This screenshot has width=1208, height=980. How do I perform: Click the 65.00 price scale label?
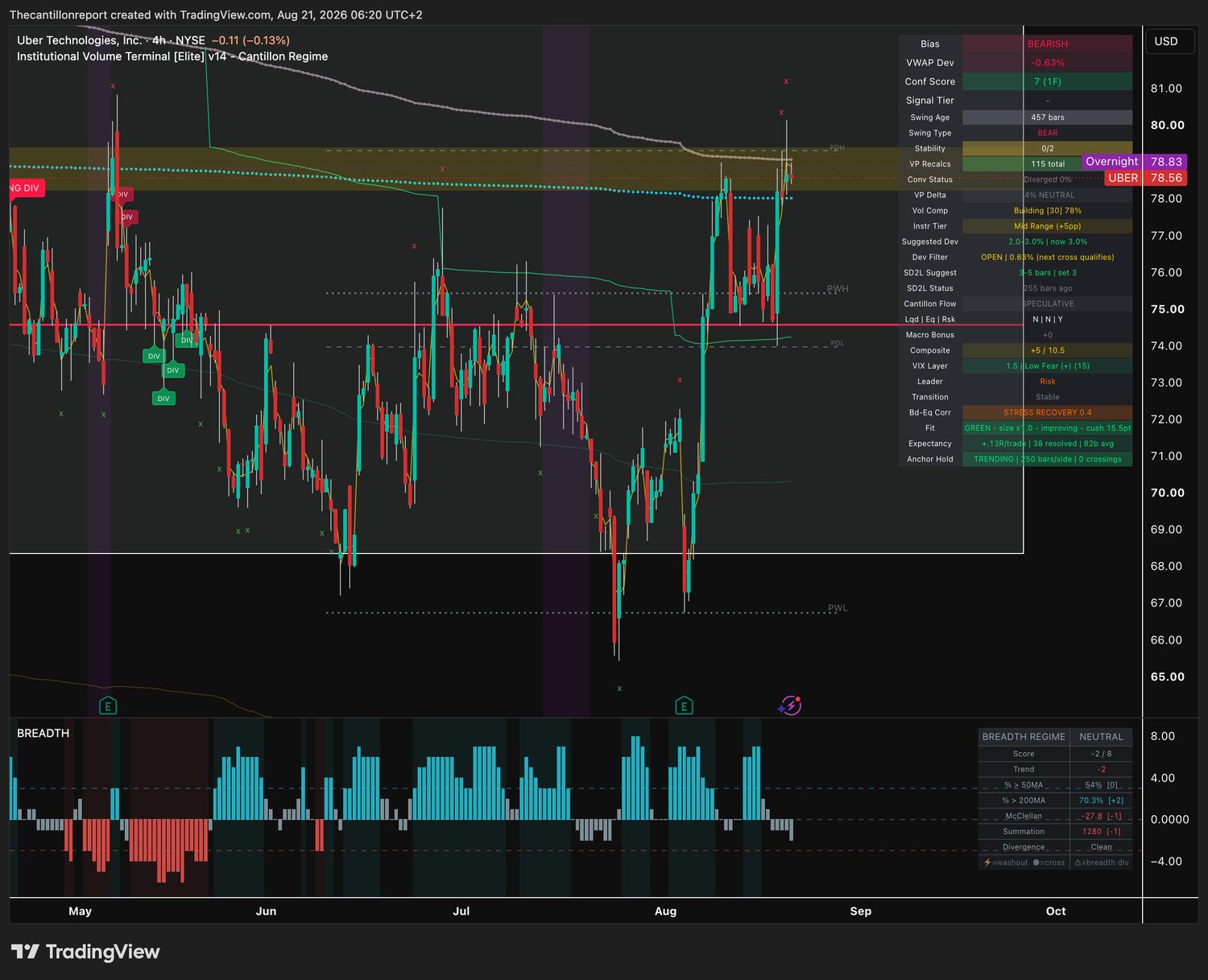coord(1167,676)
